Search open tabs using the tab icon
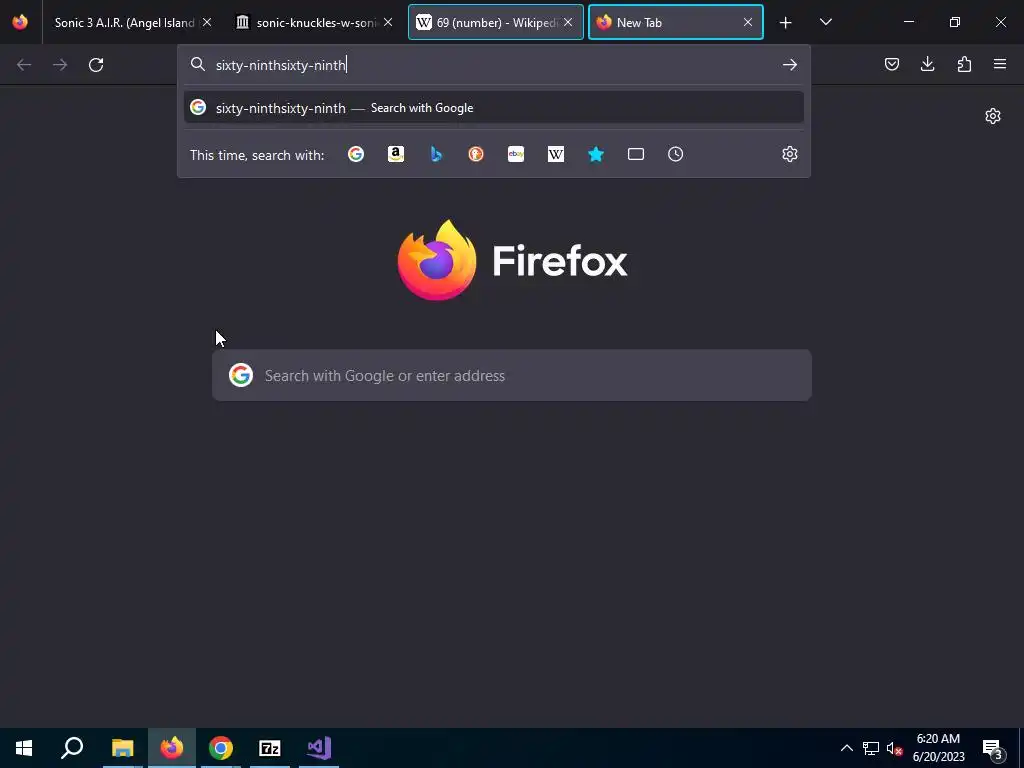The image size is (1024, 768). pos(635,154)
